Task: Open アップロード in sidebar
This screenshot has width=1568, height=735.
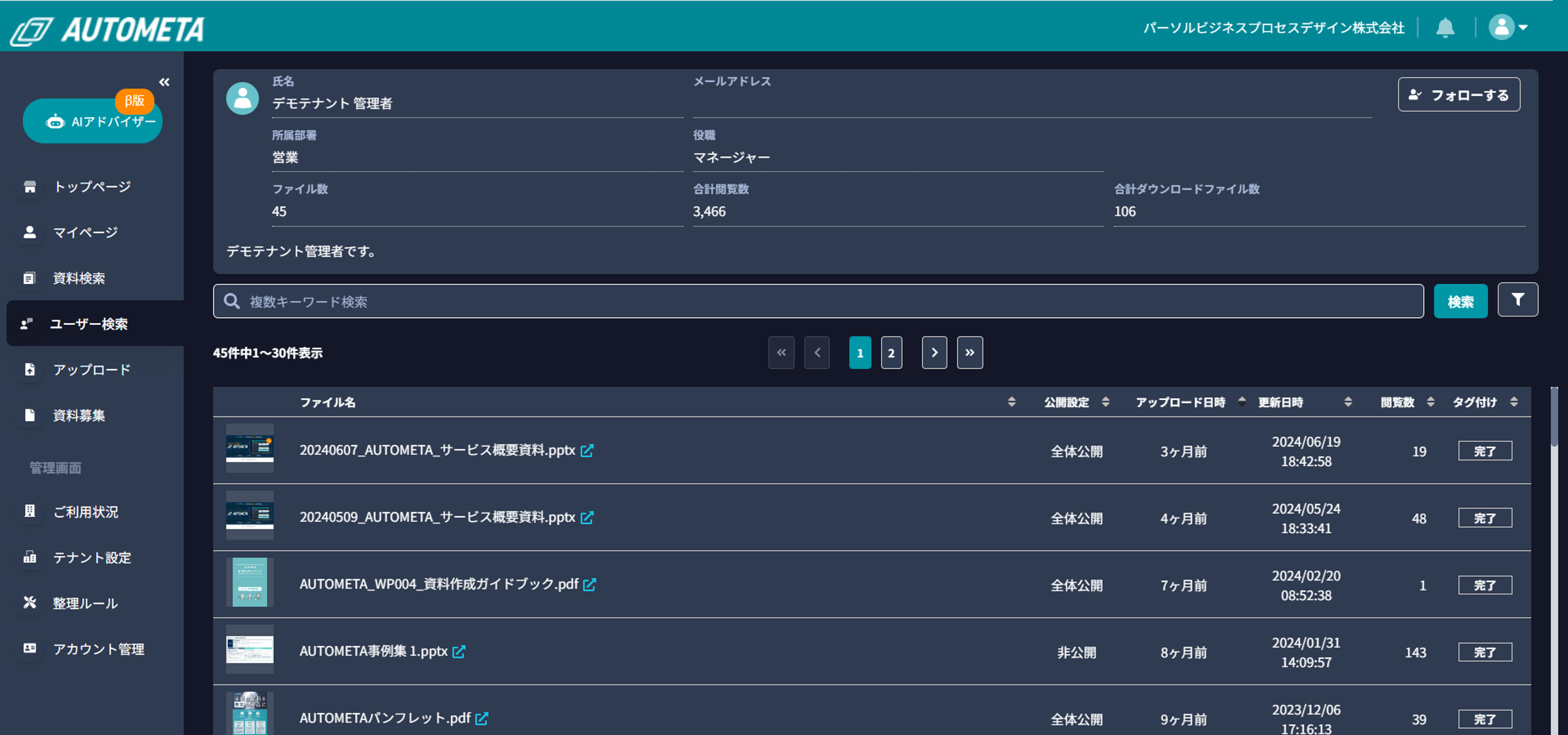Action: coord(91,369)
